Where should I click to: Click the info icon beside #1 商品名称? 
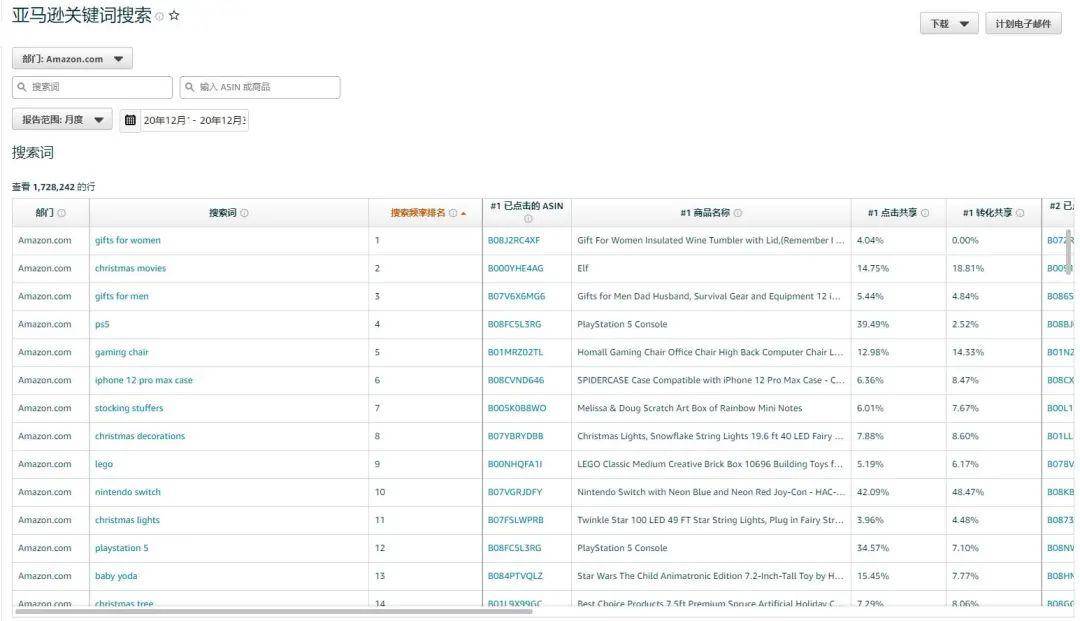point(738,213)
